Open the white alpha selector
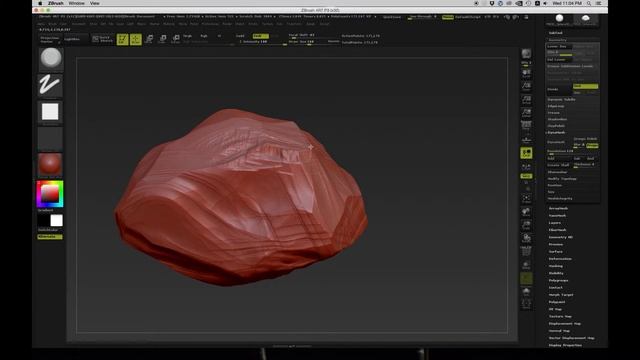The image size is (640, 360). [x=50, y=112]
